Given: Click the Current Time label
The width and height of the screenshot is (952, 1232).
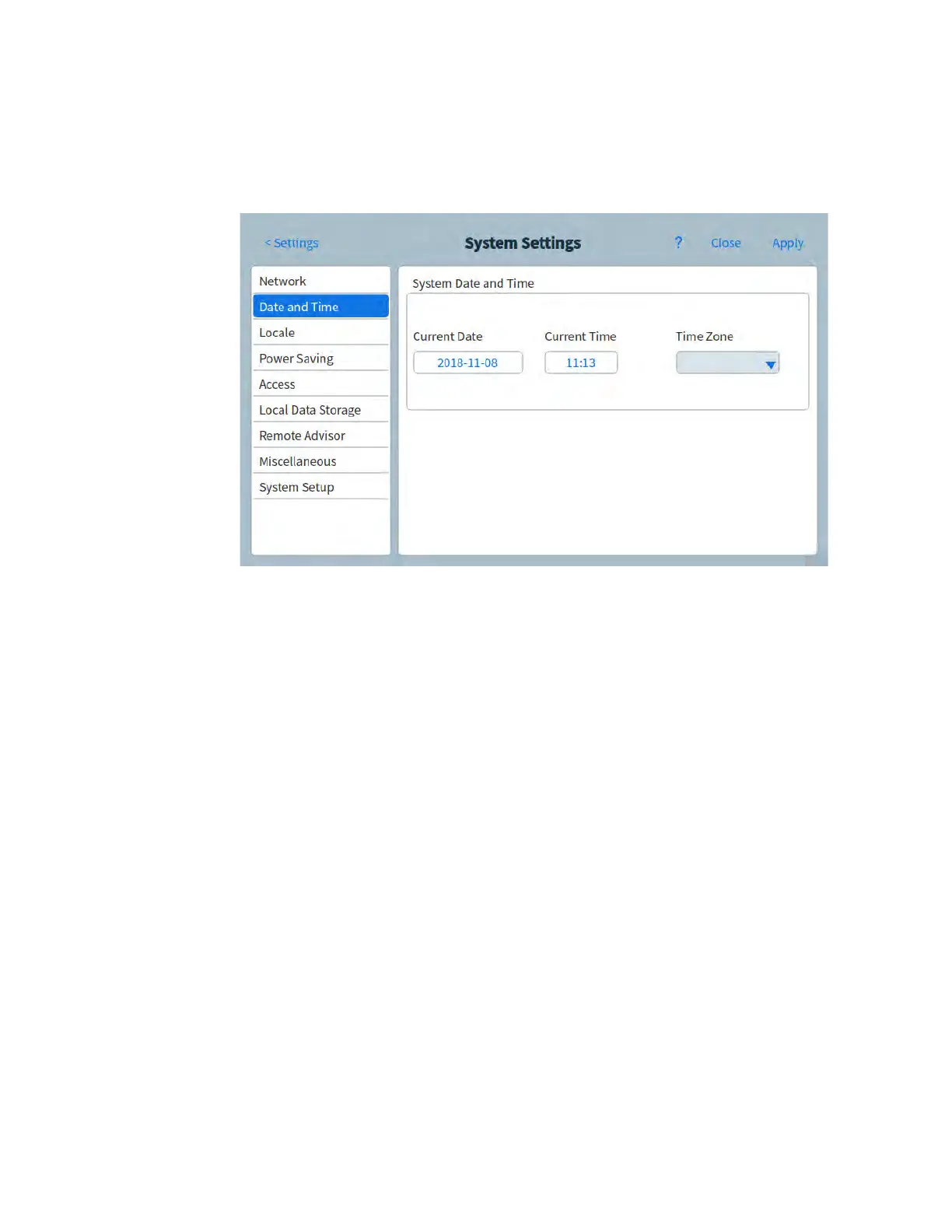Looking at the screenshot, I should [580, 336].
